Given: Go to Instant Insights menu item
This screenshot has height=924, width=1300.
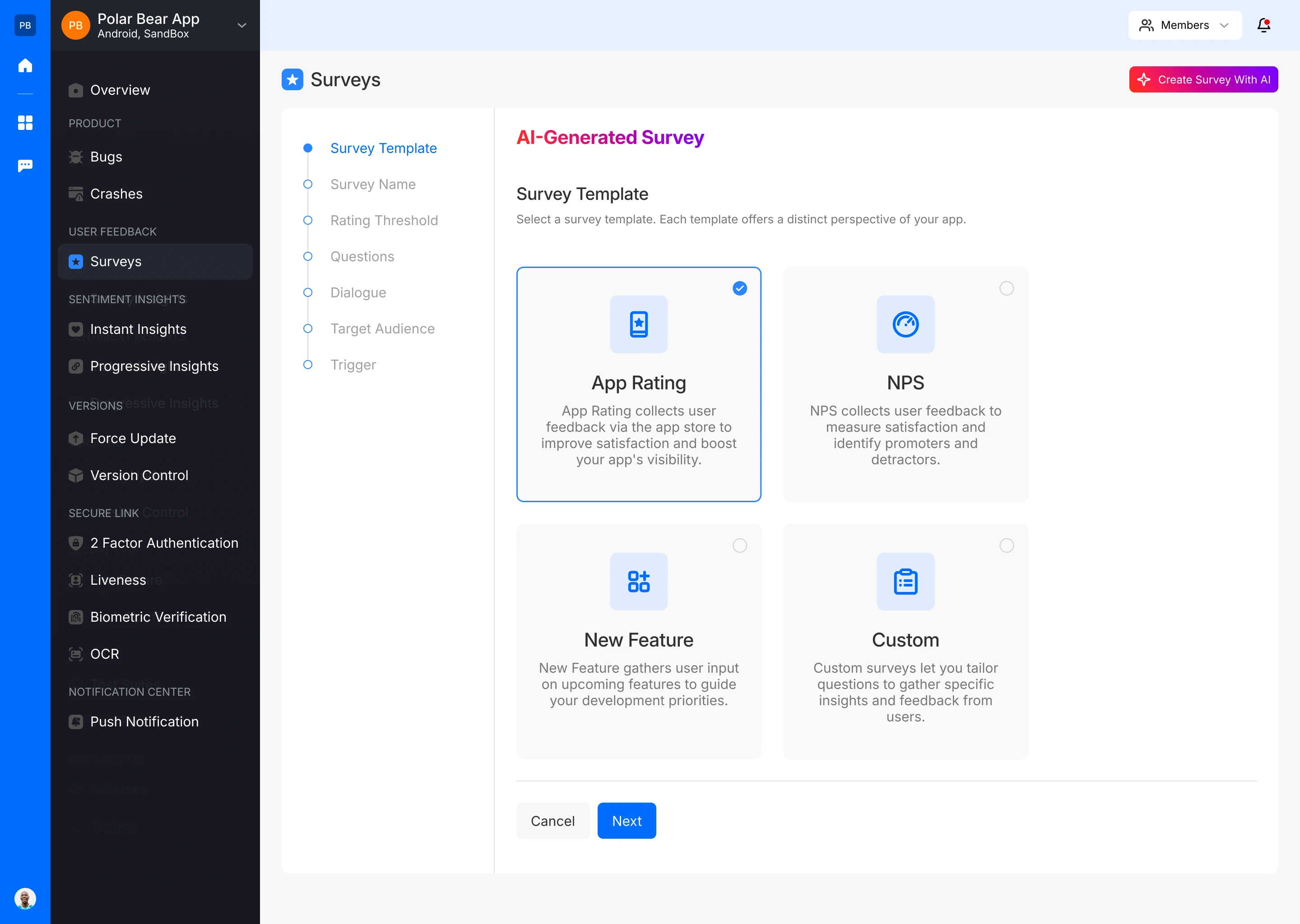Looking at the screenshot, I should coord(138,329).
